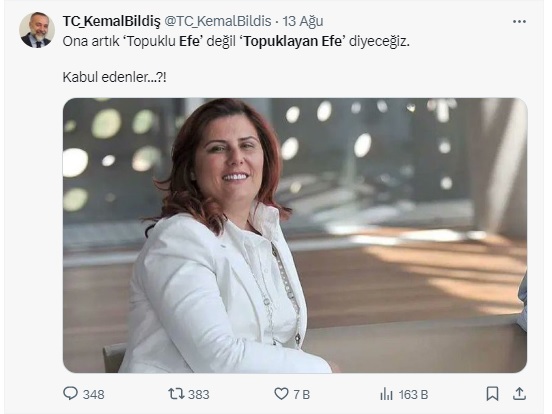Screen dimensions: 552x414
Task: Open the view analytics bar chart icon
Action: [386, 394]
